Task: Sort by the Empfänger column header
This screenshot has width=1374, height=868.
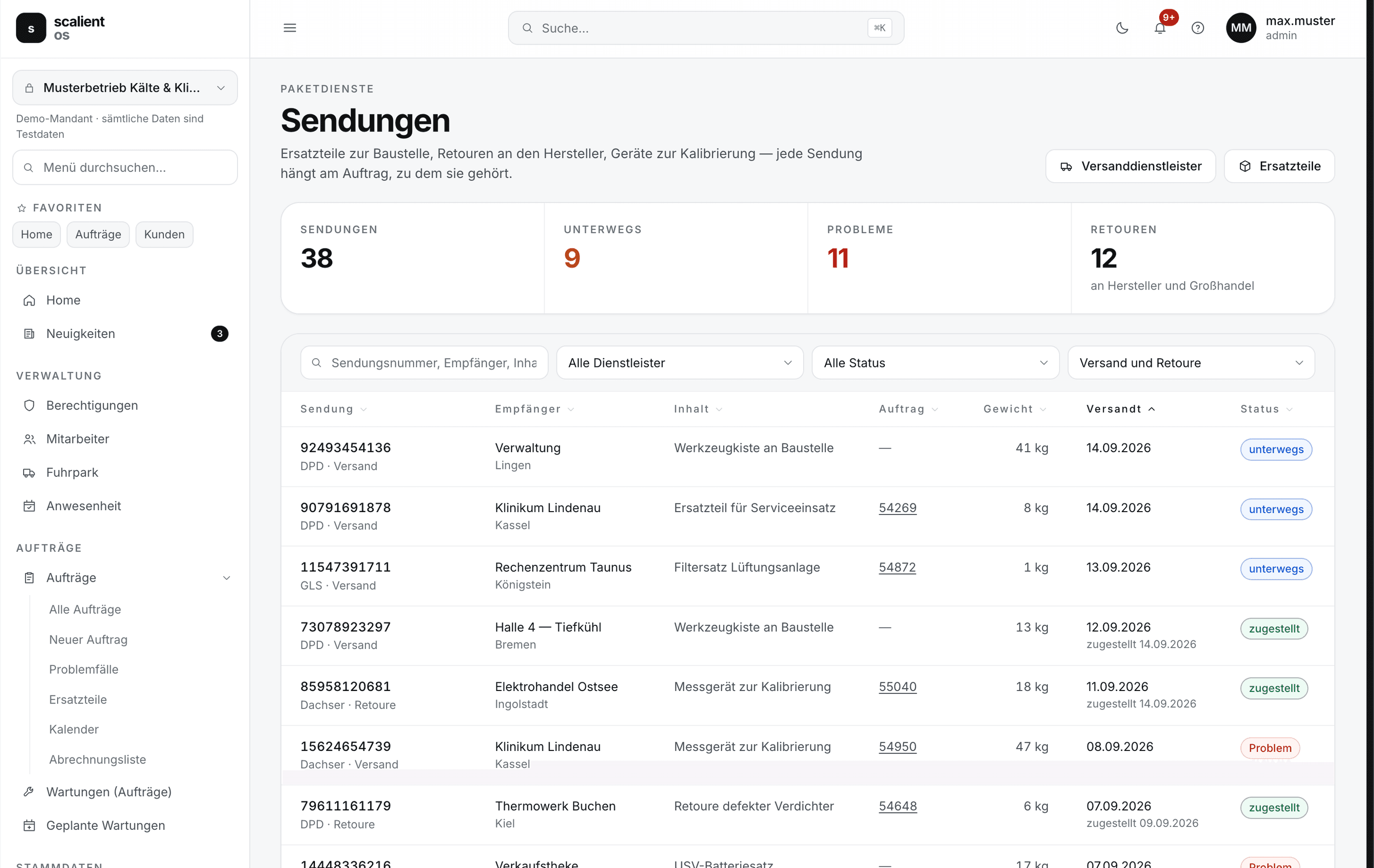Action: coord(535,409)
